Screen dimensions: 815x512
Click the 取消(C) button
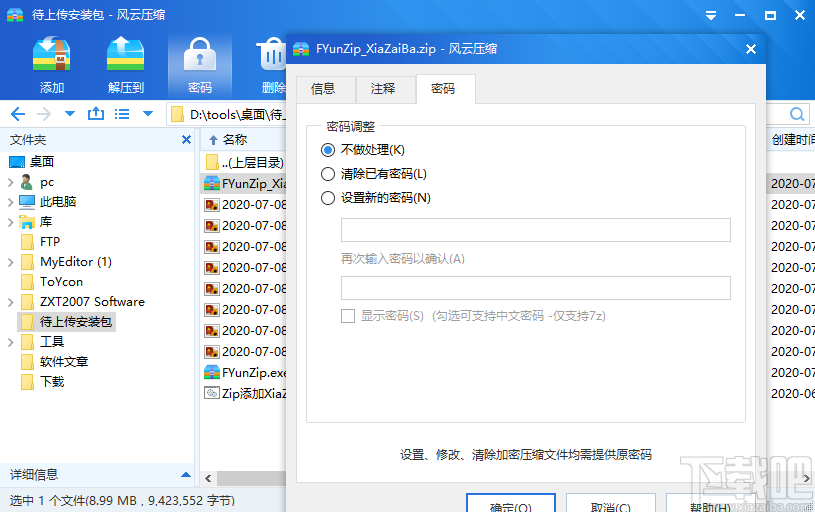click(611, 503)
